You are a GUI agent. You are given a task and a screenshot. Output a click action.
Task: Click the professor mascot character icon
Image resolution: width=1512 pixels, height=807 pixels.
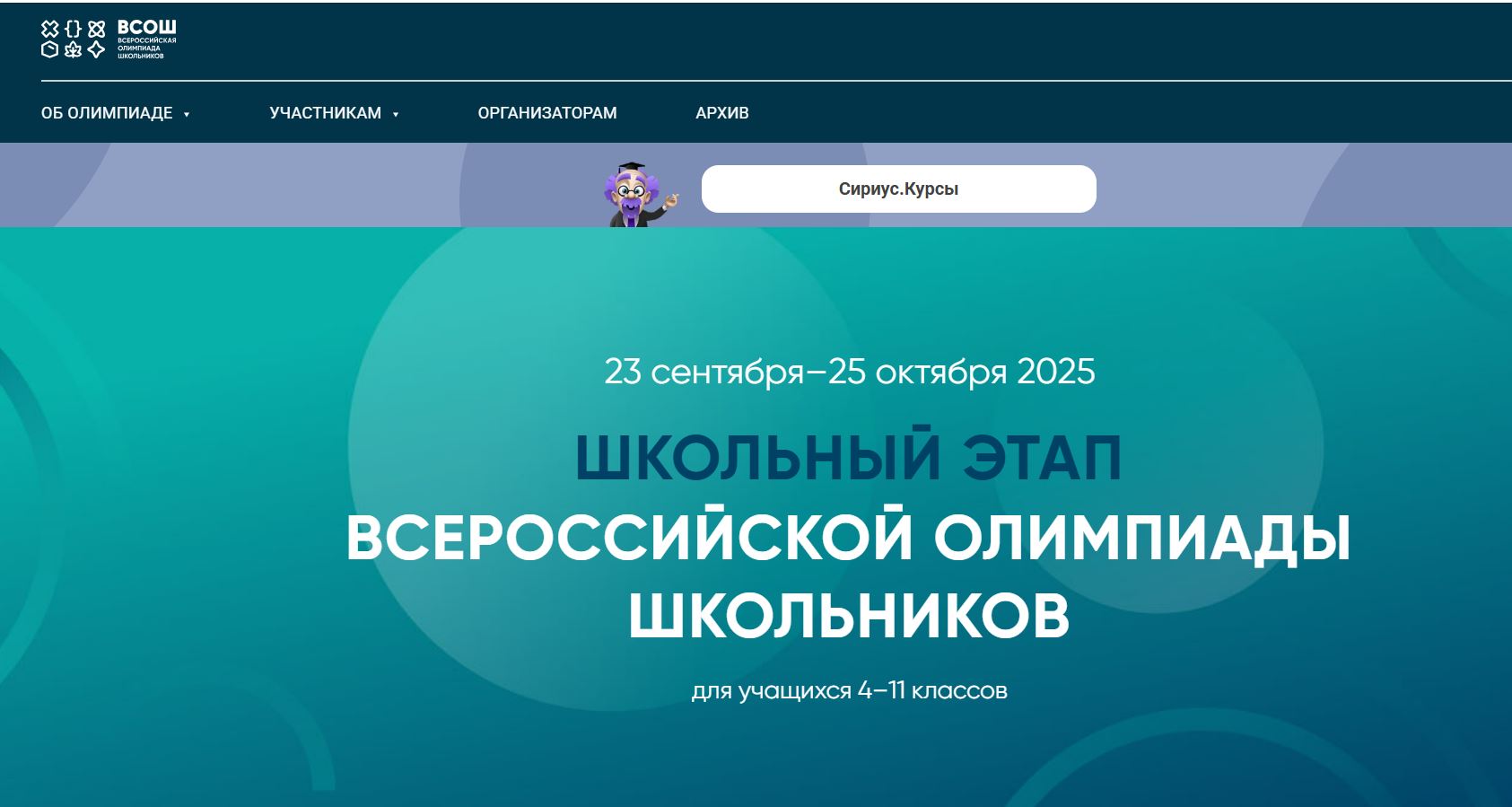[640, 195]
